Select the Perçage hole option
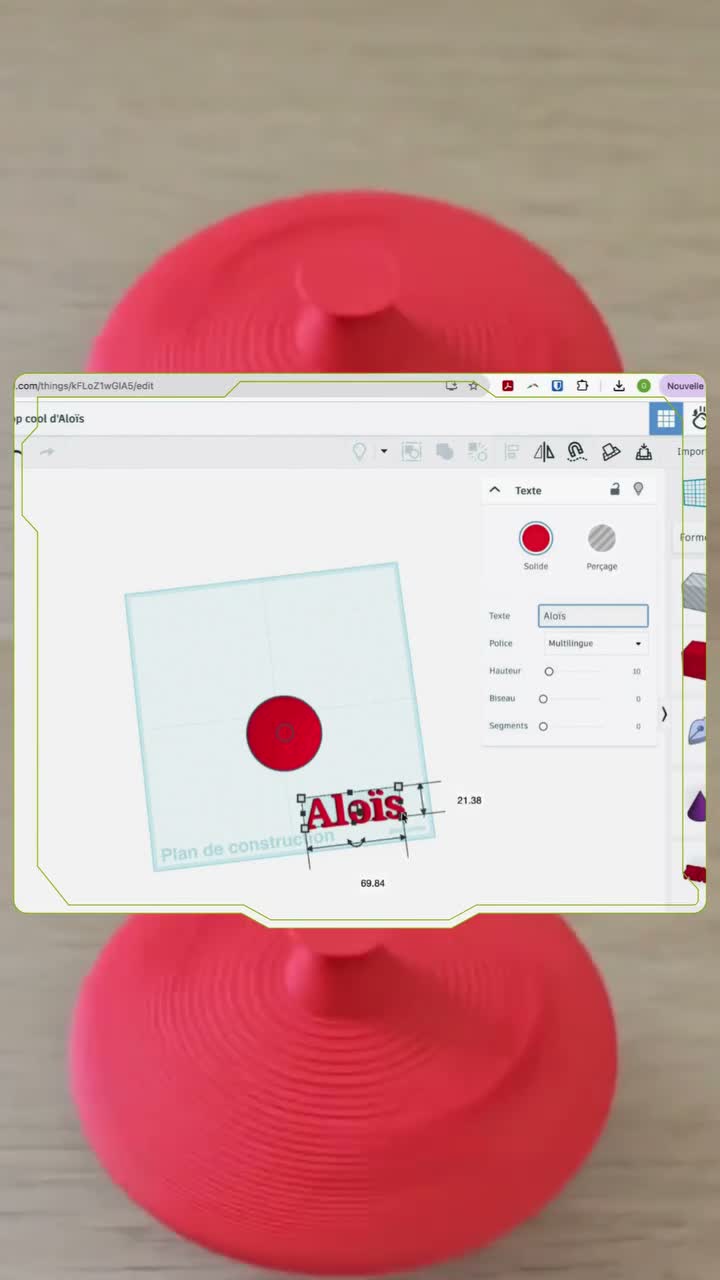720x1280 pixels. pyautogui.click(x=602, y=538)
